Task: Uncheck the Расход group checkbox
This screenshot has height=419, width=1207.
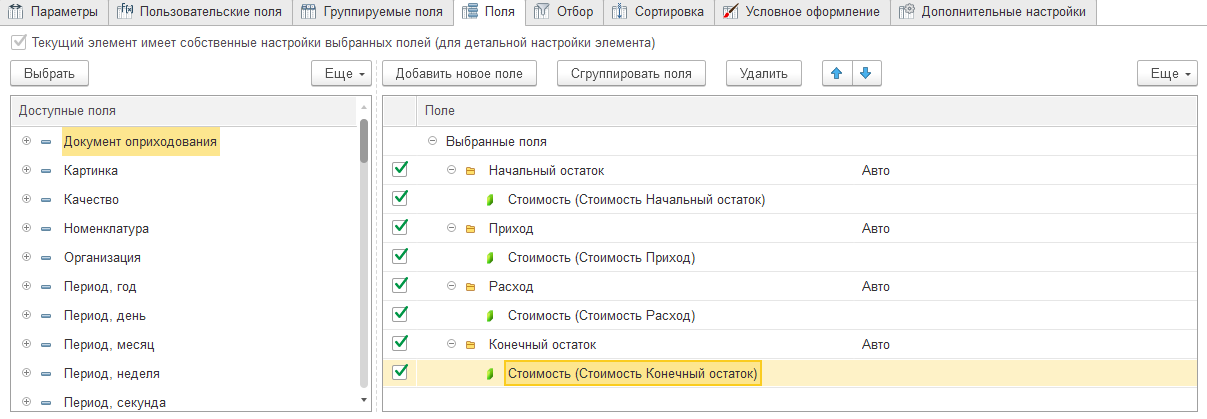Action: pyautogui.click(x=400, y=286)
